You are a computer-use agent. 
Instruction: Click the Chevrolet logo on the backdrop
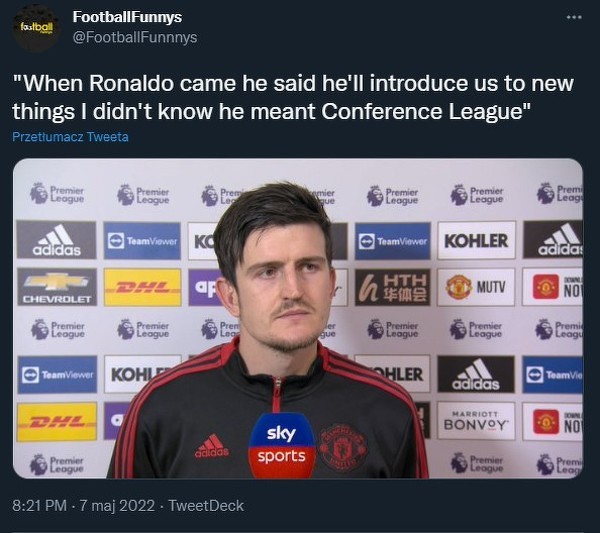point(57,287)
